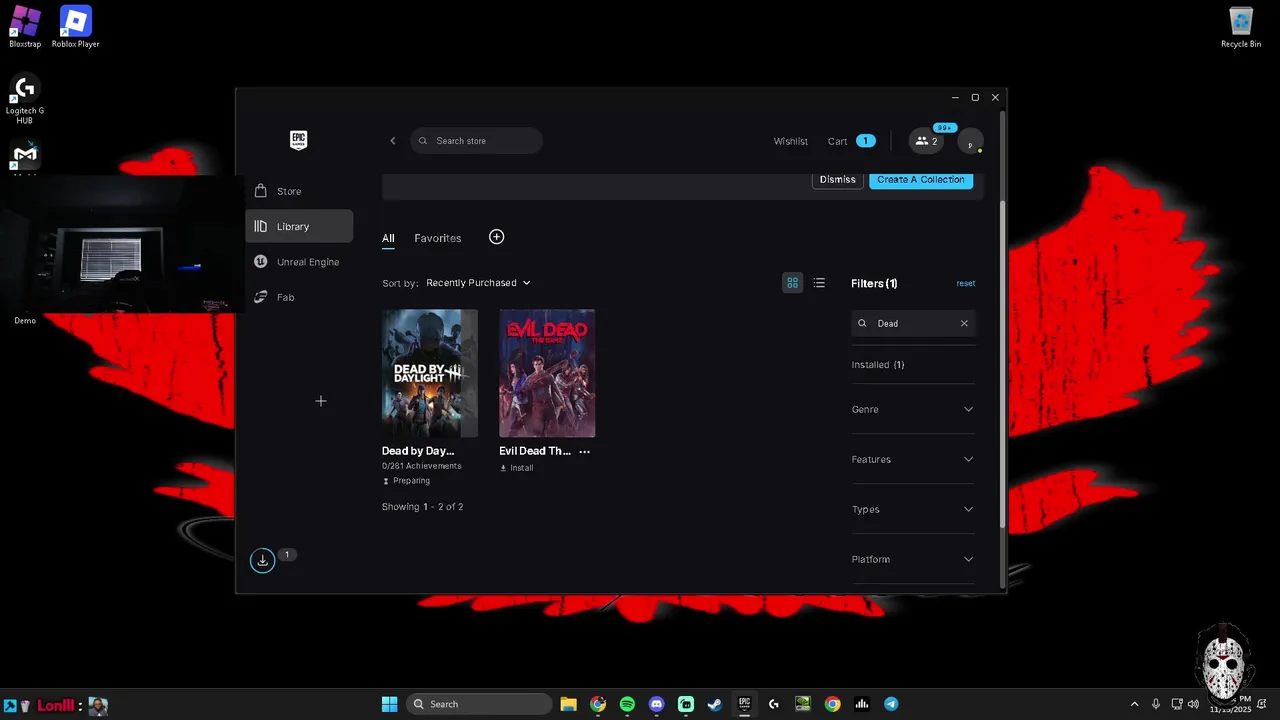Click the Dismiss button

click(x=837, y=180)
